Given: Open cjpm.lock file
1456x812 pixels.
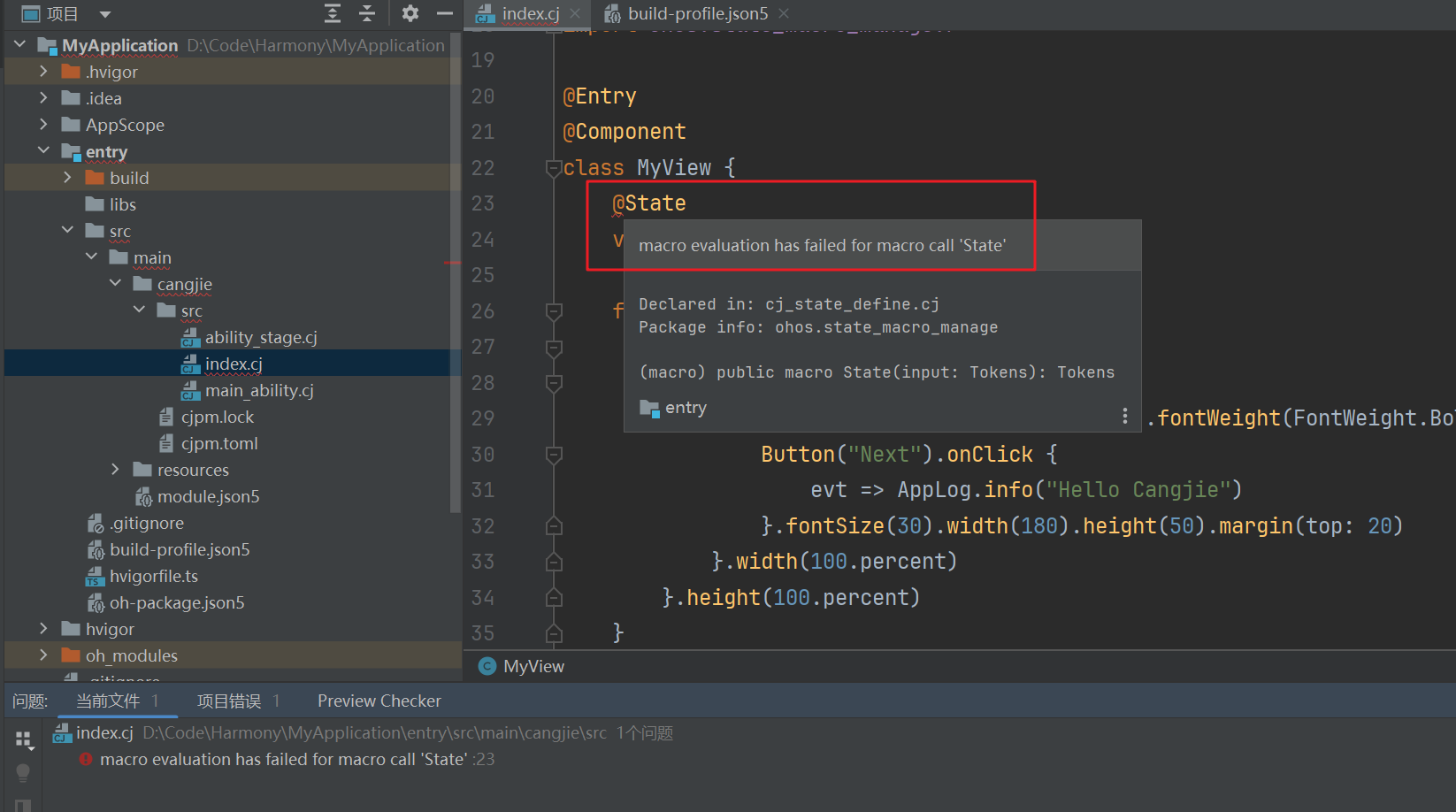Looking at the screenshot, I should 218,417.
